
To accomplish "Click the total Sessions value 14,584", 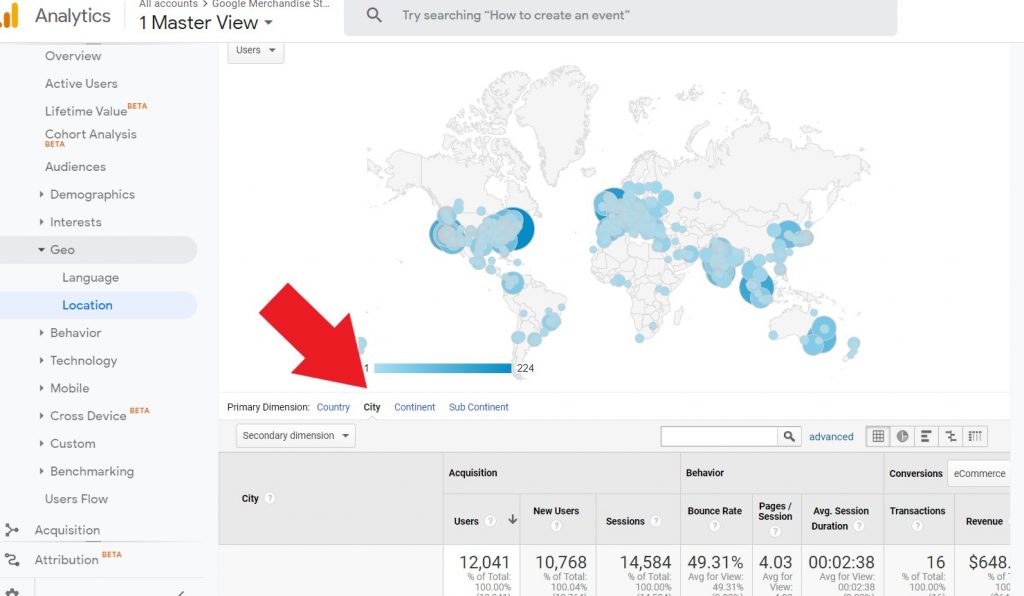I will [x=645, y=562].
